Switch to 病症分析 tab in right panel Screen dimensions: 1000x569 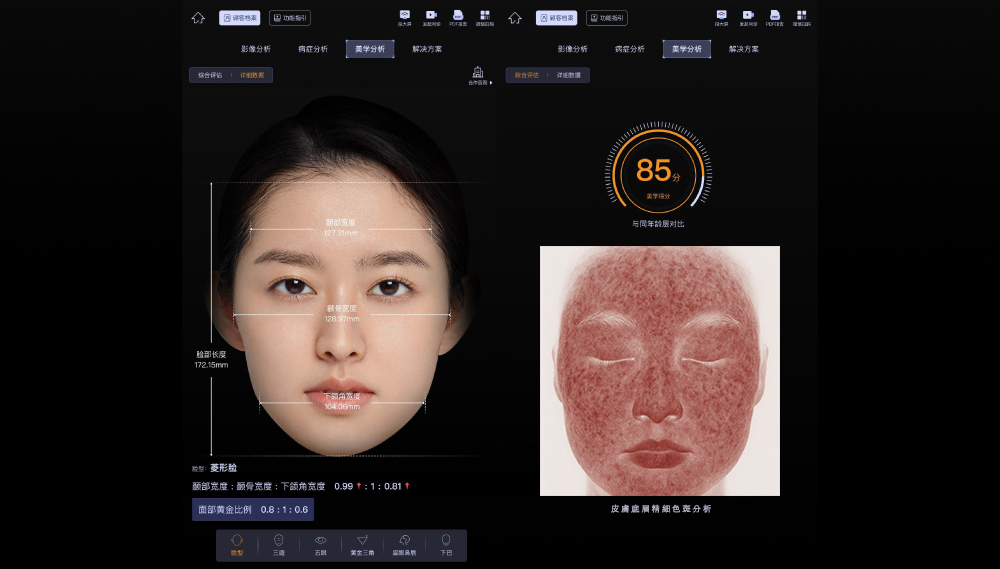pyautogui.click(x=629, y=49)
